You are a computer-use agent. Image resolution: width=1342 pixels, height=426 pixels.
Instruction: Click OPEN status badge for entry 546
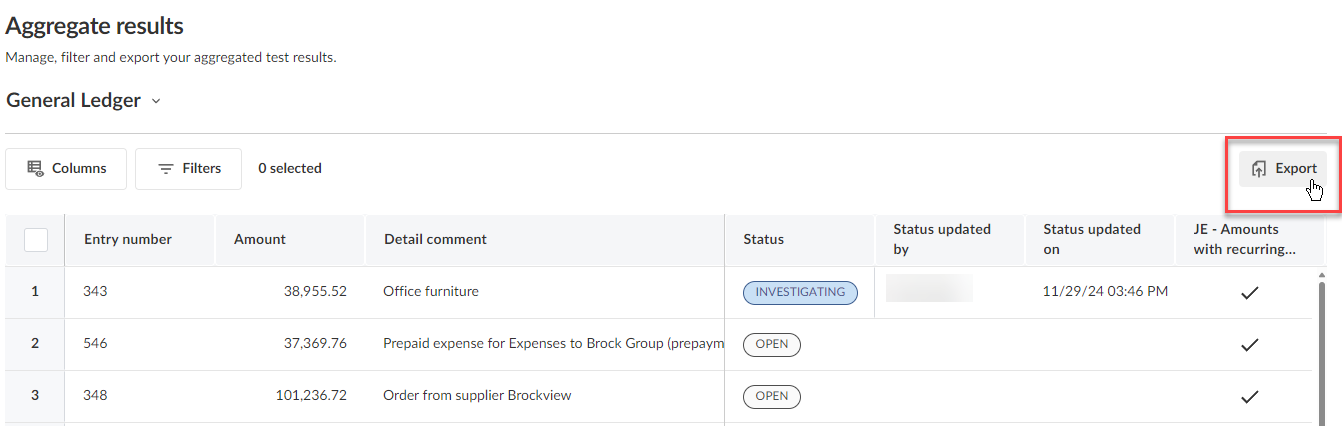click(x=772, y=344)
